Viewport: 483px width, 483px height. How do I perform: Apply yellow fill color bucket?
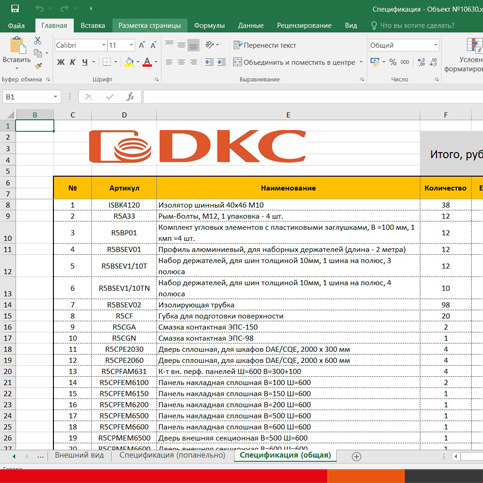tap(129, 62)
